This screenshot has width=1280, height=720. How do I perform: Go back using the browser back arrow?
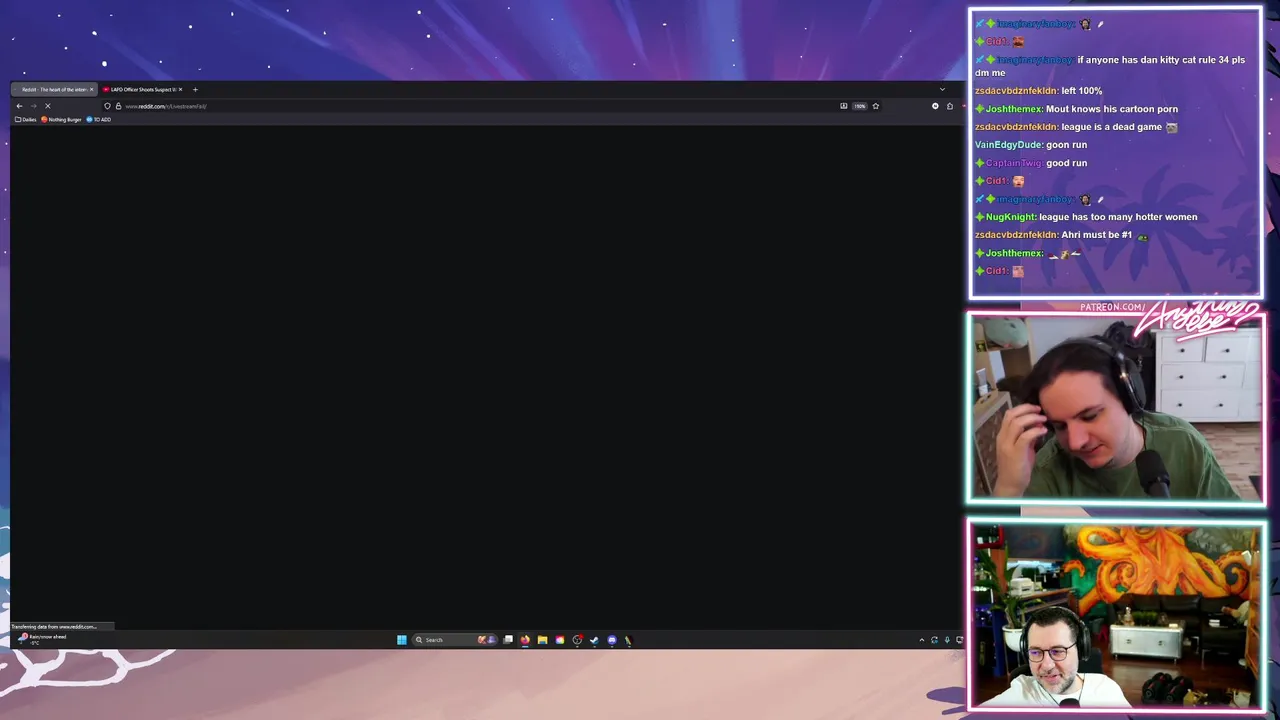19,106
